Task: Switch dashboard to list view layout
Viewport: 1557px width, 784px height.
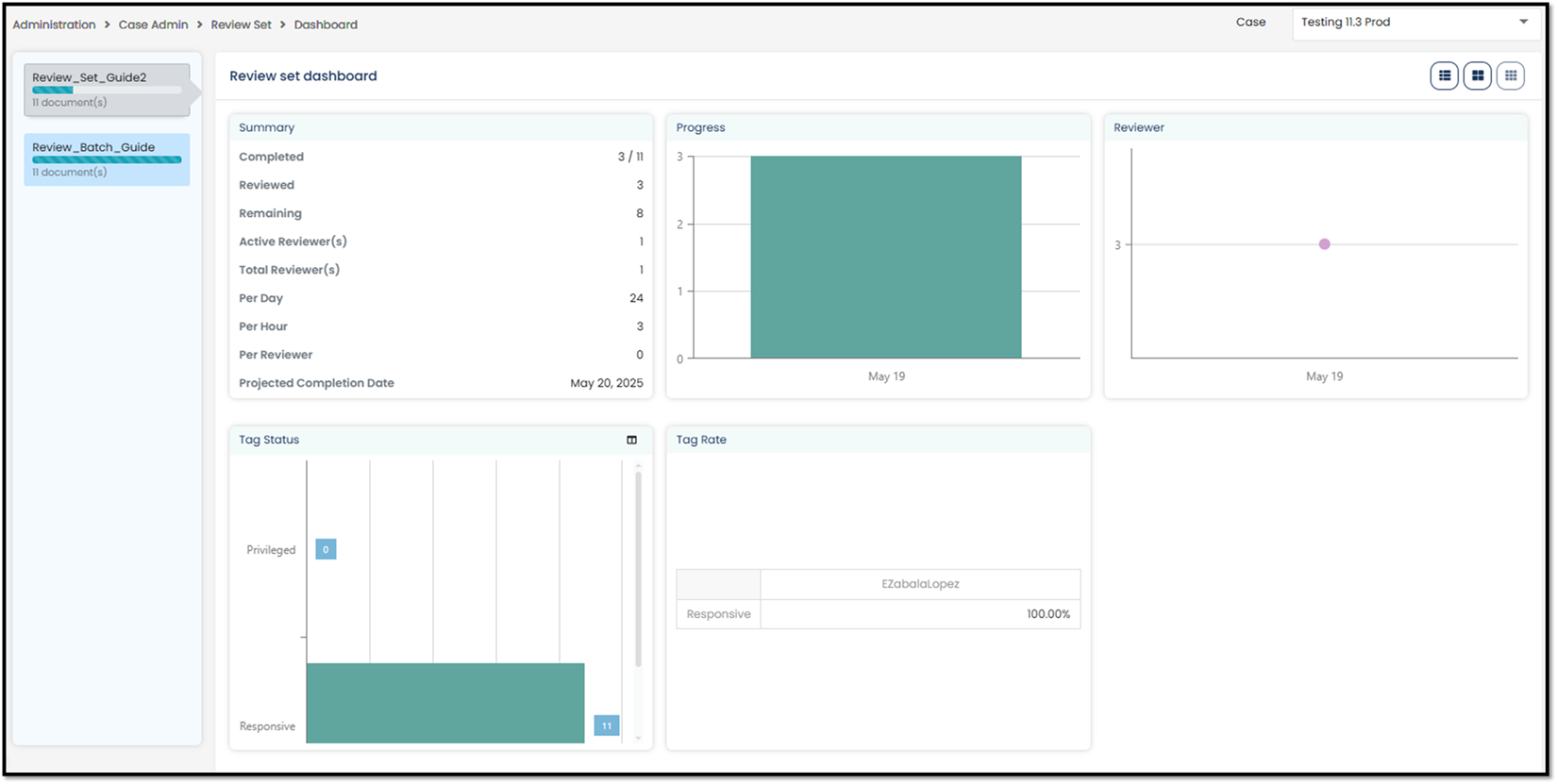Action: (x=1444, y=76)
